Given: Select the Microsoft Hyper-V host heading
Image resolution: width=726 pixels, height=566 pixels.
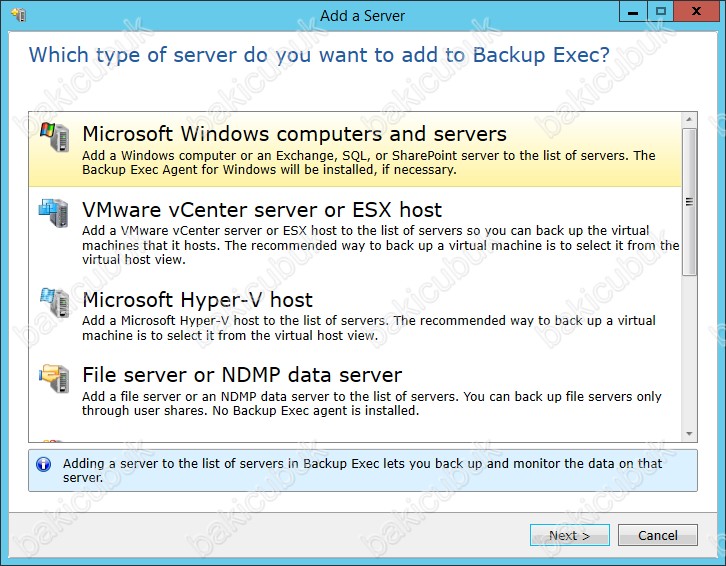Looking at the screenshot, I should coord(197,300).
